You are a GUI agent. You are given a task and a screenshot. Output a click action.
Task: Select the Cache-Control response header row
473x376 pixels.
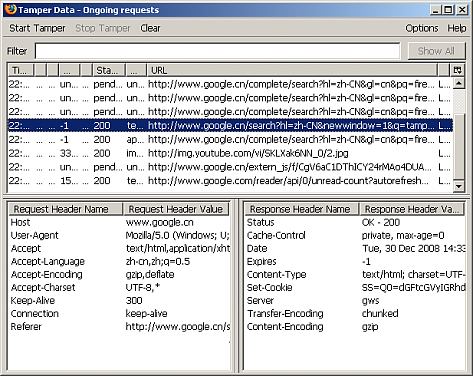point(355,235)
